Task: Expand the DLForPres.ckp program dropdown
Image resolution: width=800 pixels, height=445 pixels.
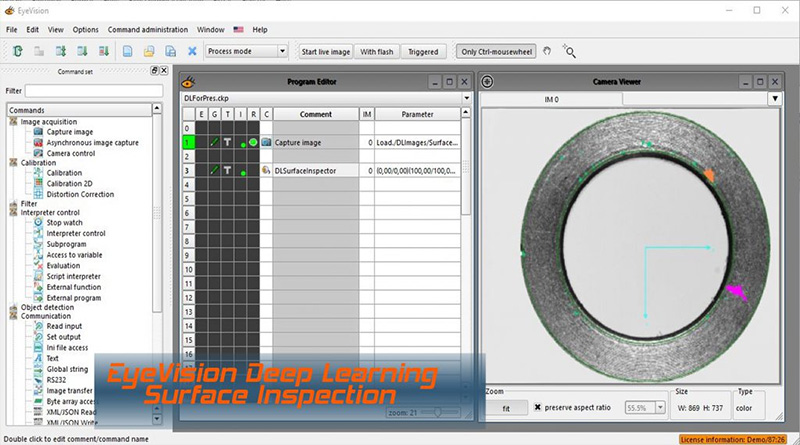Action: (x=465, y=99)
